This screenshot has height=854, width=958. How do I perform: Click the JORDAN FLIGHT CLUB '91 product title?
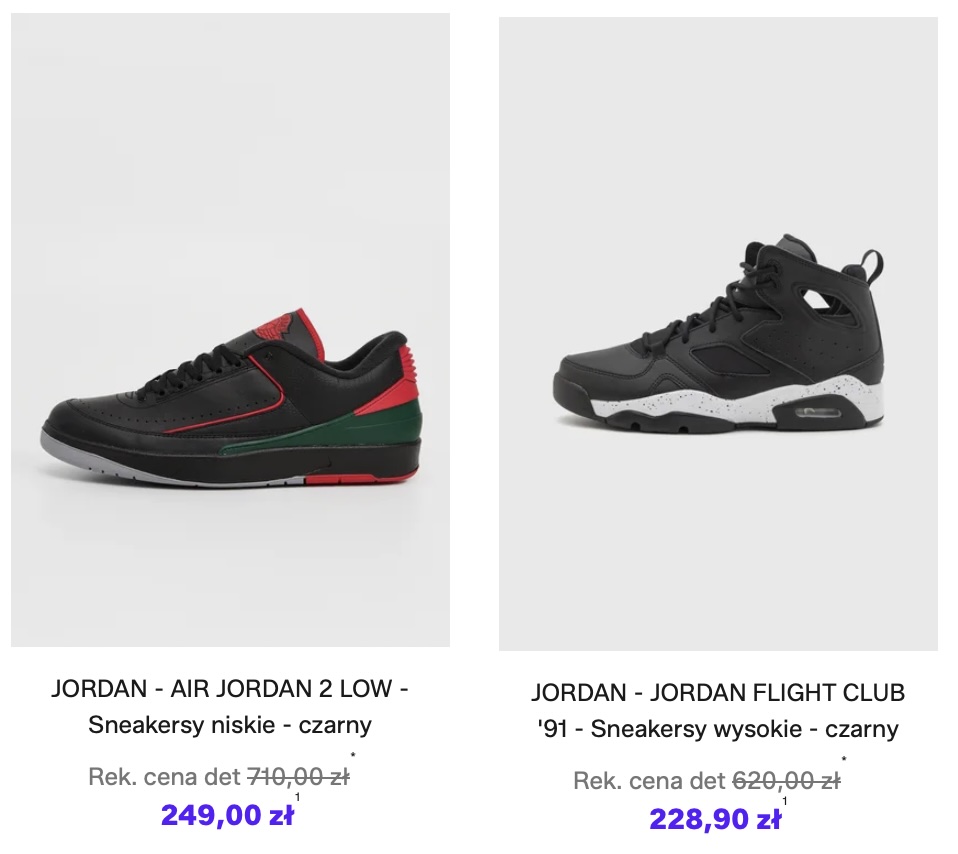[x=718, y=710]
